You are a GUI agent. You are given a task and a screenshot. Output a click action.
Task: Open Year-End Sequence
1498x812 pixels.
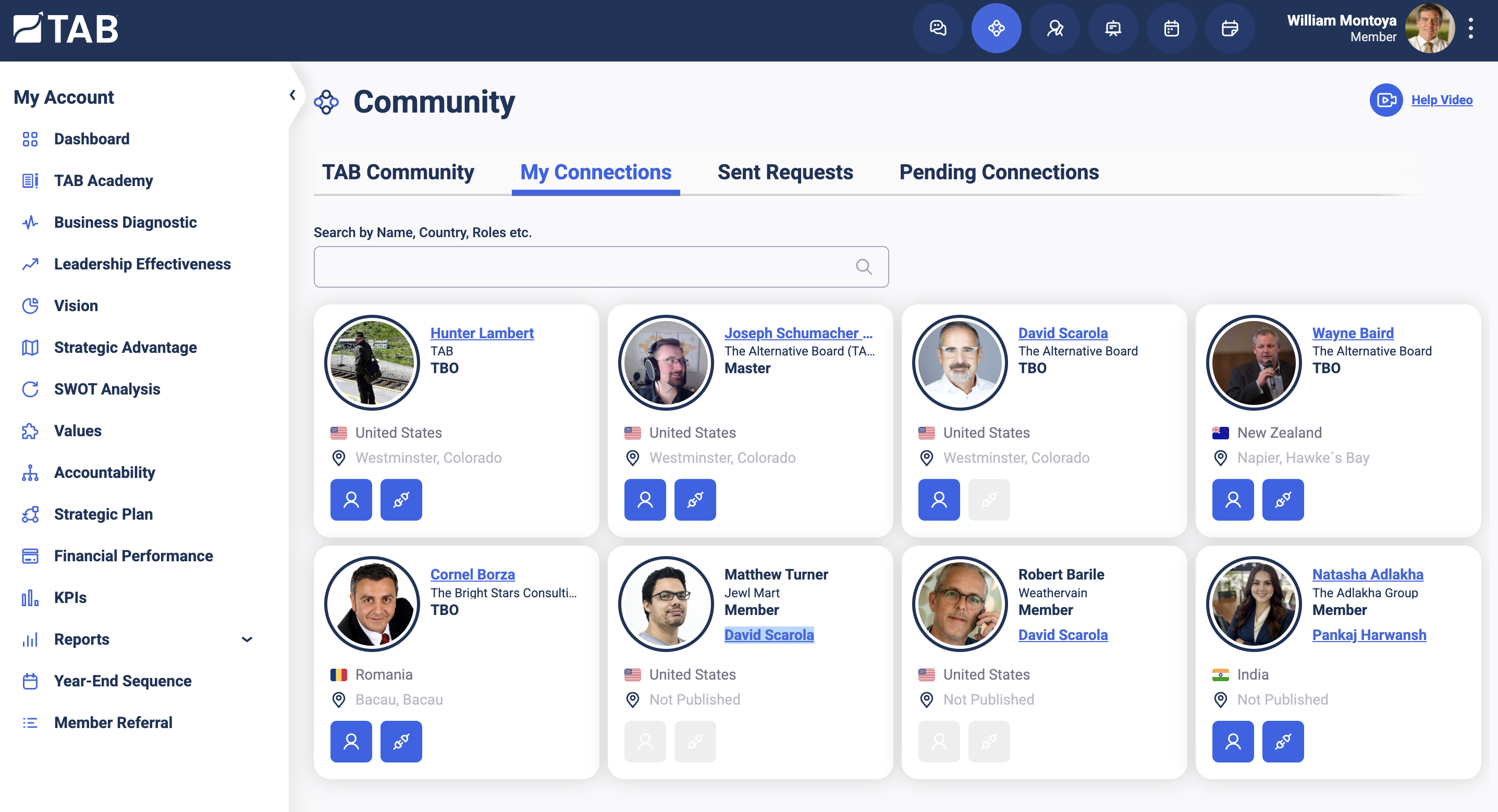coord(122,681)
